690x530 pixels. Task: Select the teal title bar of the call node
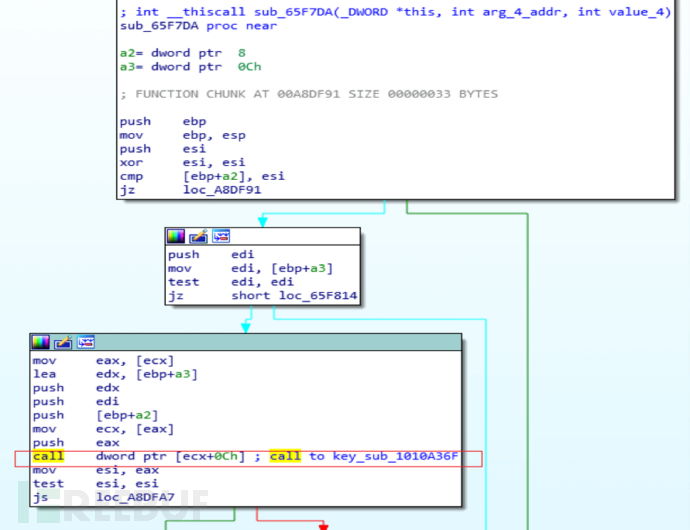tap(246, 342)
